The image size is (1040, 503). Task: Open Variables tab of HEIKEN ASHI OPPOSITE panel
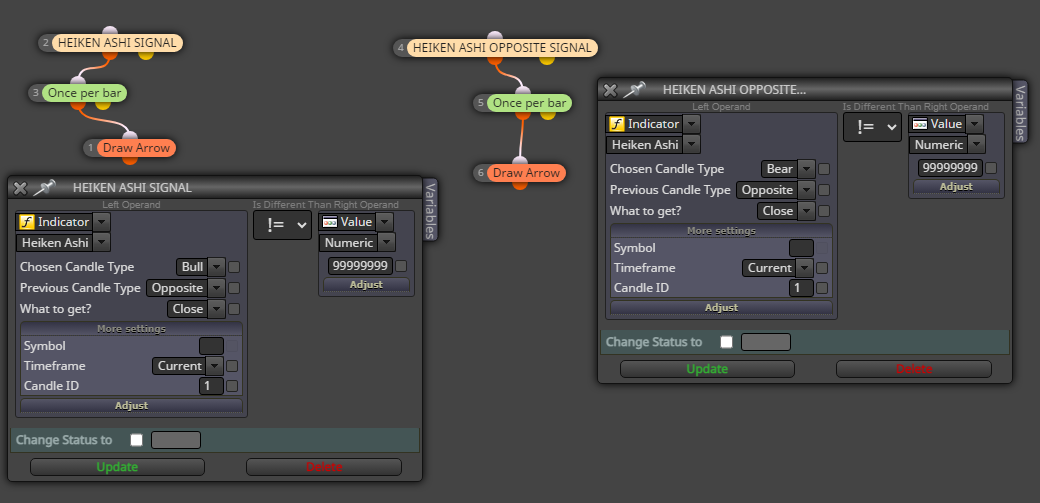1020,111
